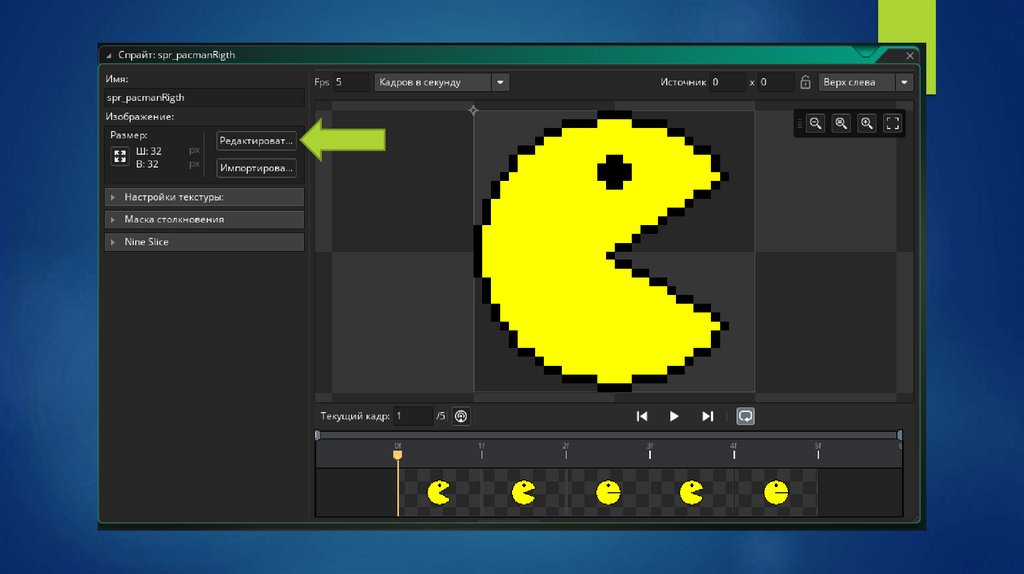Close the sprite editor window
1024x574 pixels.
[x=910, y=56]
